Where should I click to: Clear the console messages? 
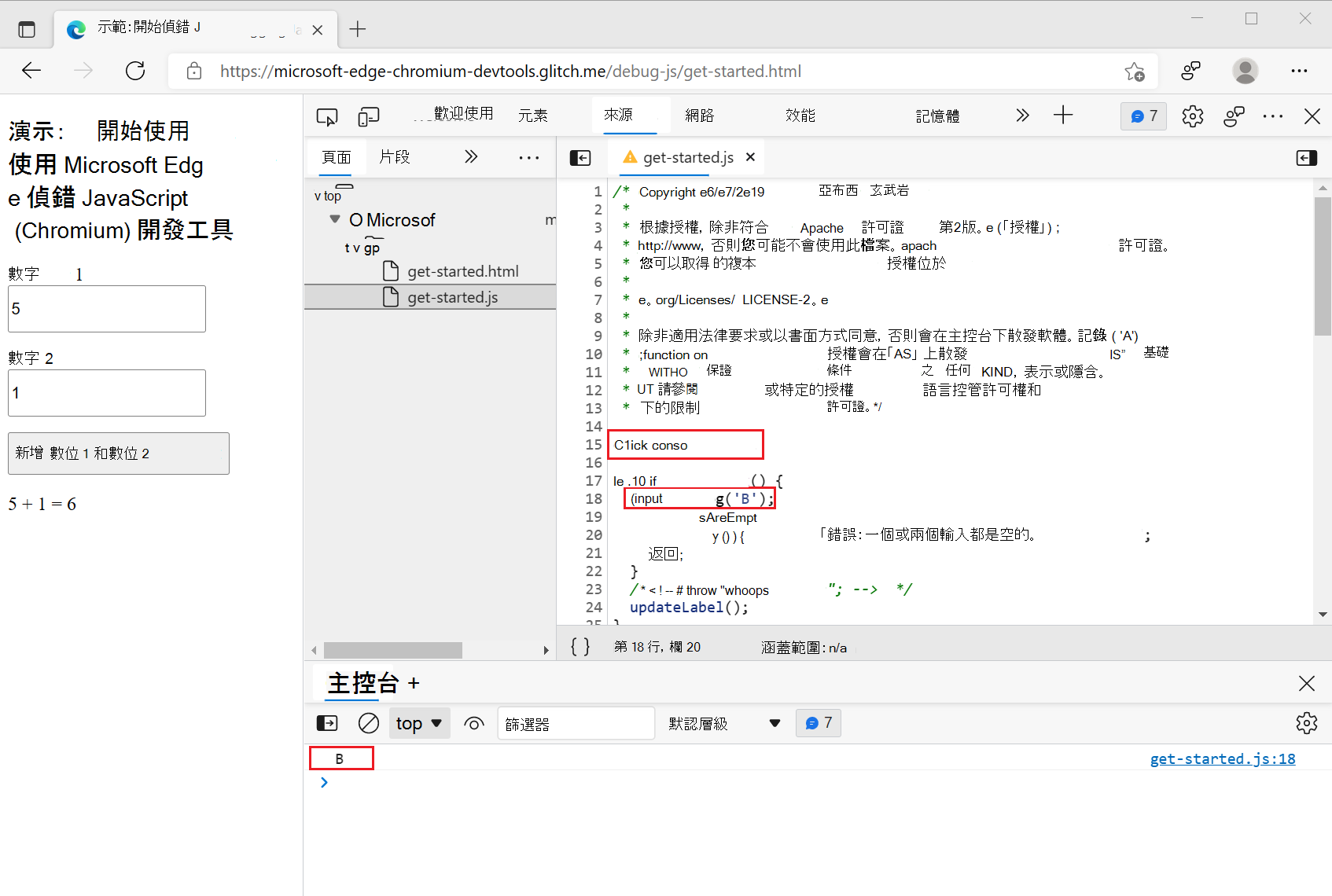click(x=368, y=722)
